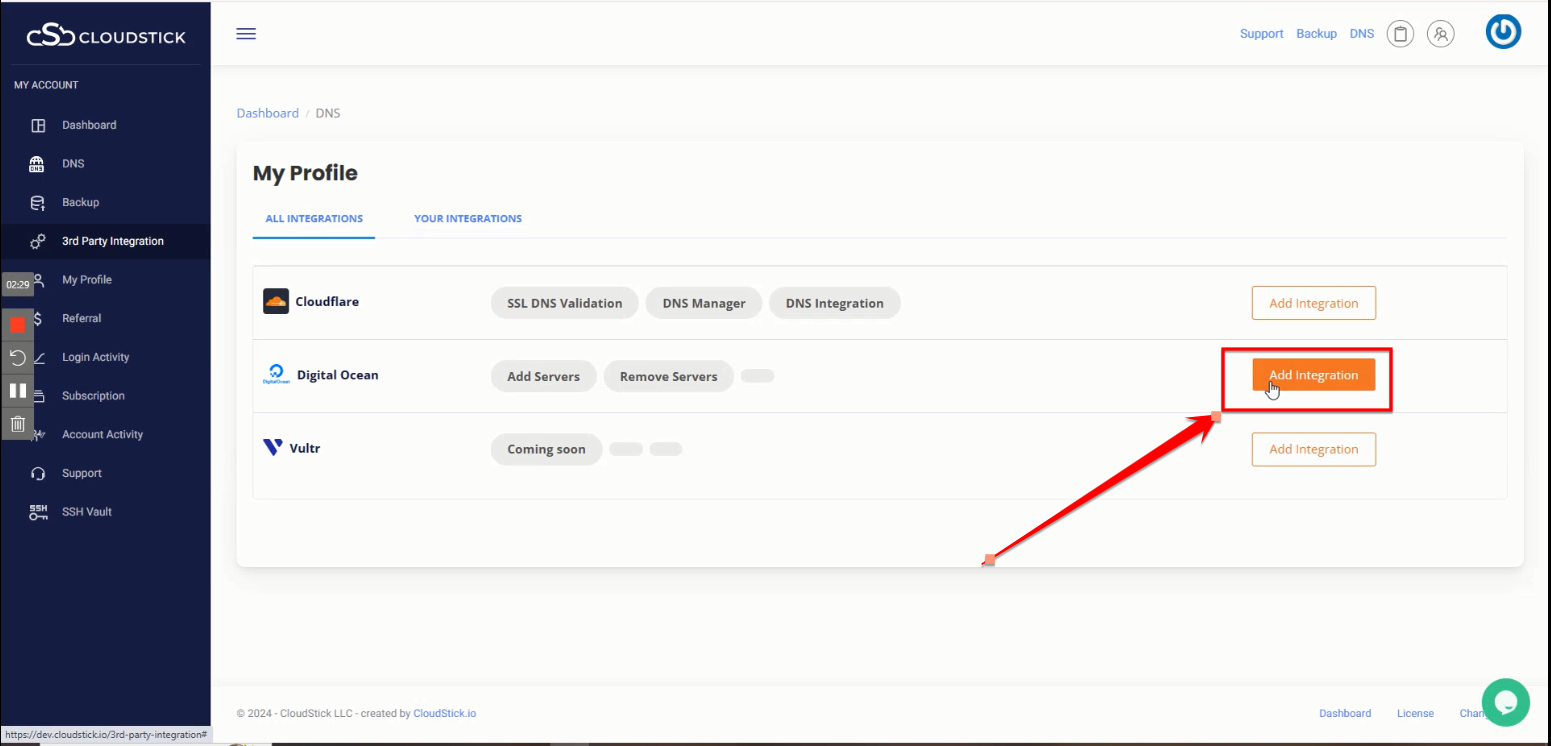
Task: Open the clipboard icon in header
Action: (x=1400, y=34)
